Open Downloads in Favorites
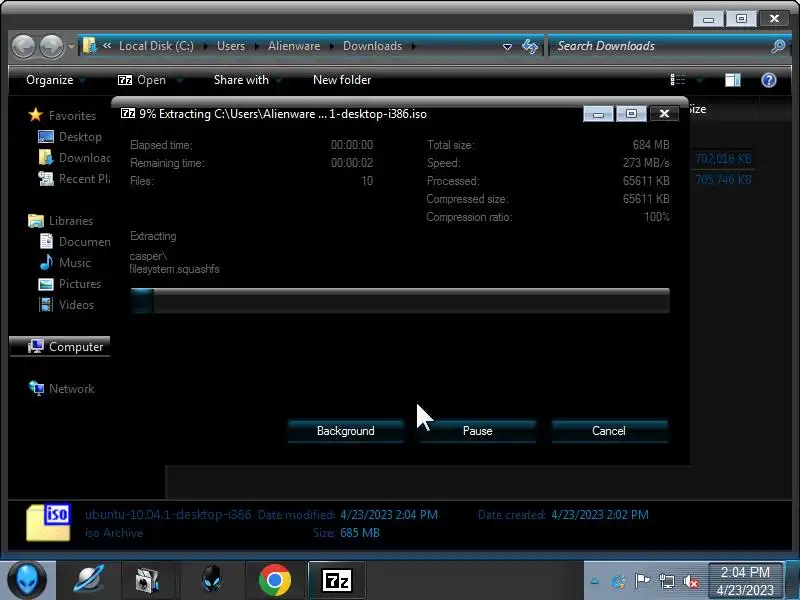 click(74, 158)
